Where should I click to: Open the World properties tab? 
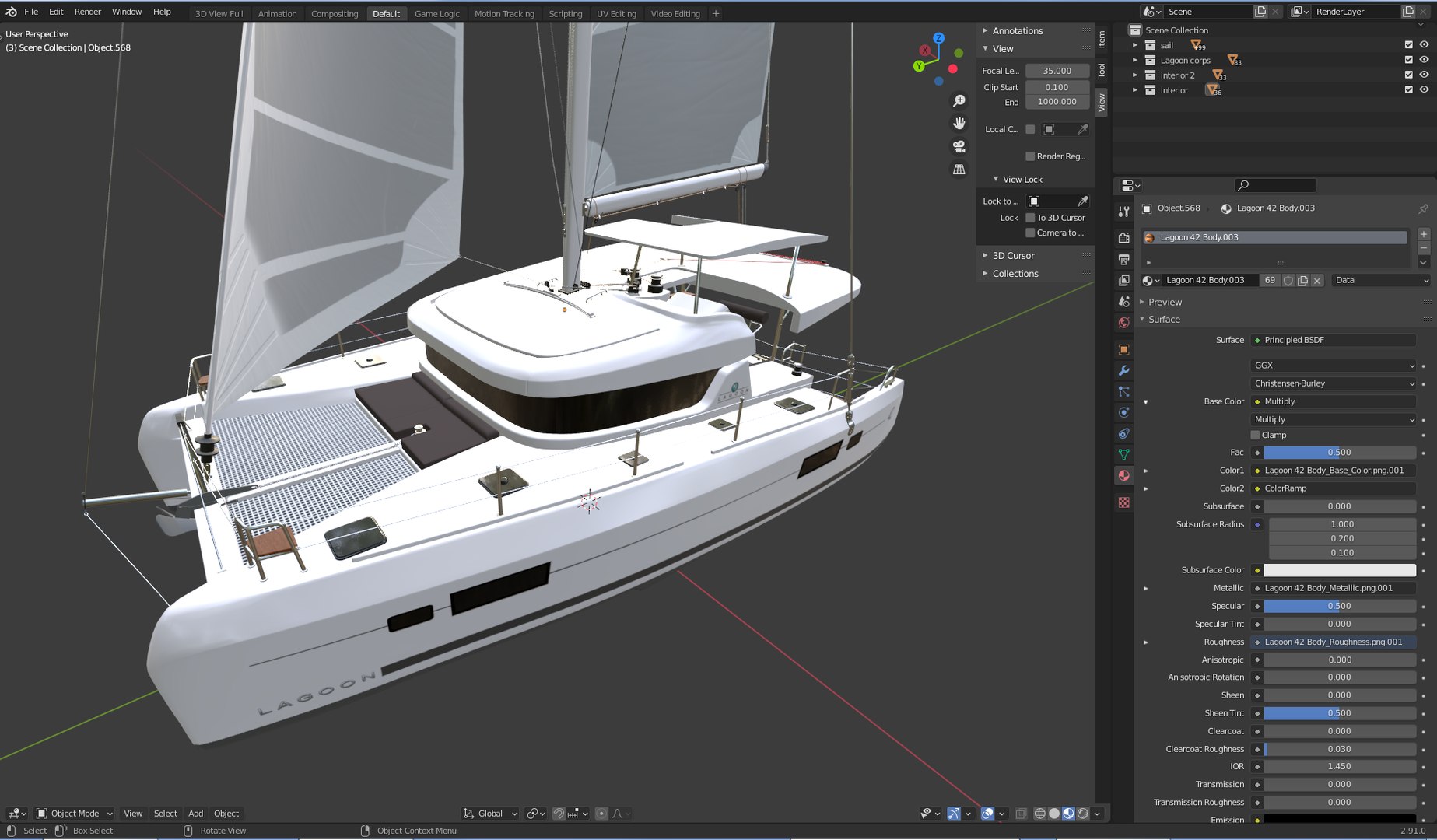point(1123,322)
